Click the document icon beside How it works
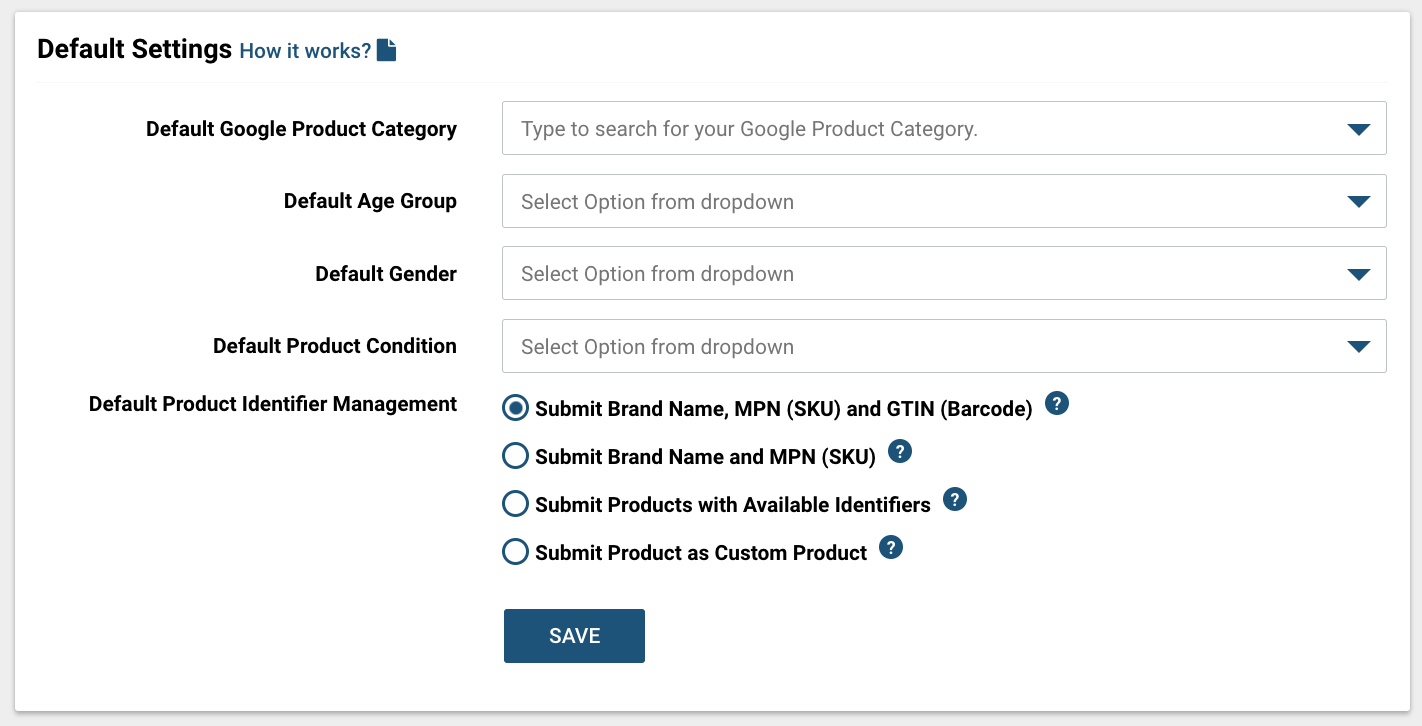The height and width of the screenshot is (726, 1422). 386,50
